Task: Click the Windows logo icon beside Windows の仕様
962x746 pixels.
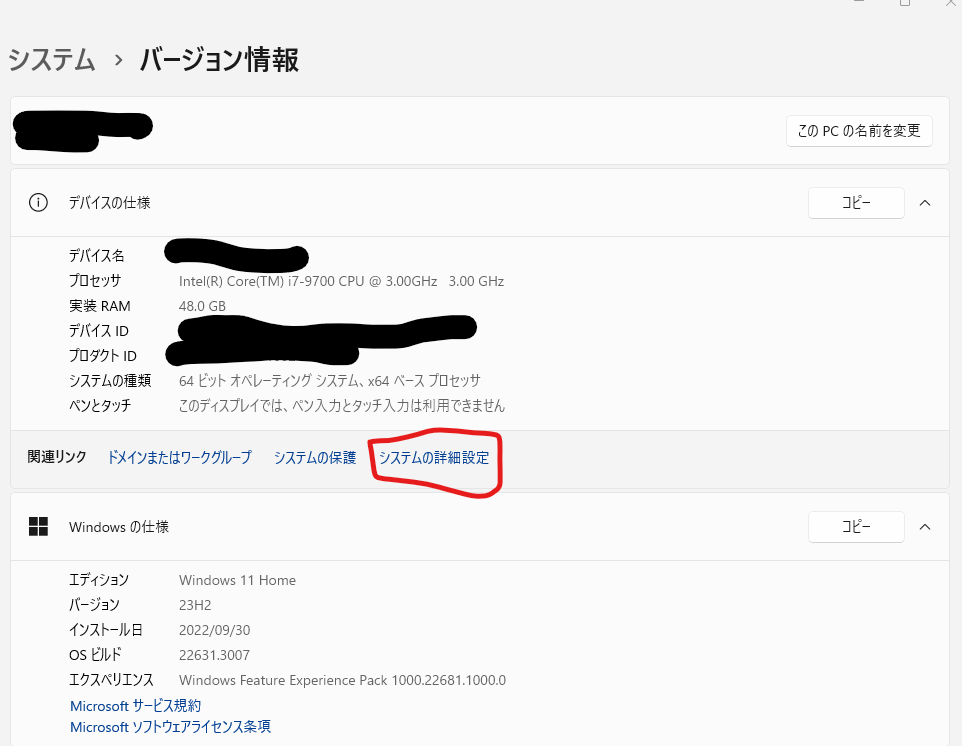Action: [38, 526]
